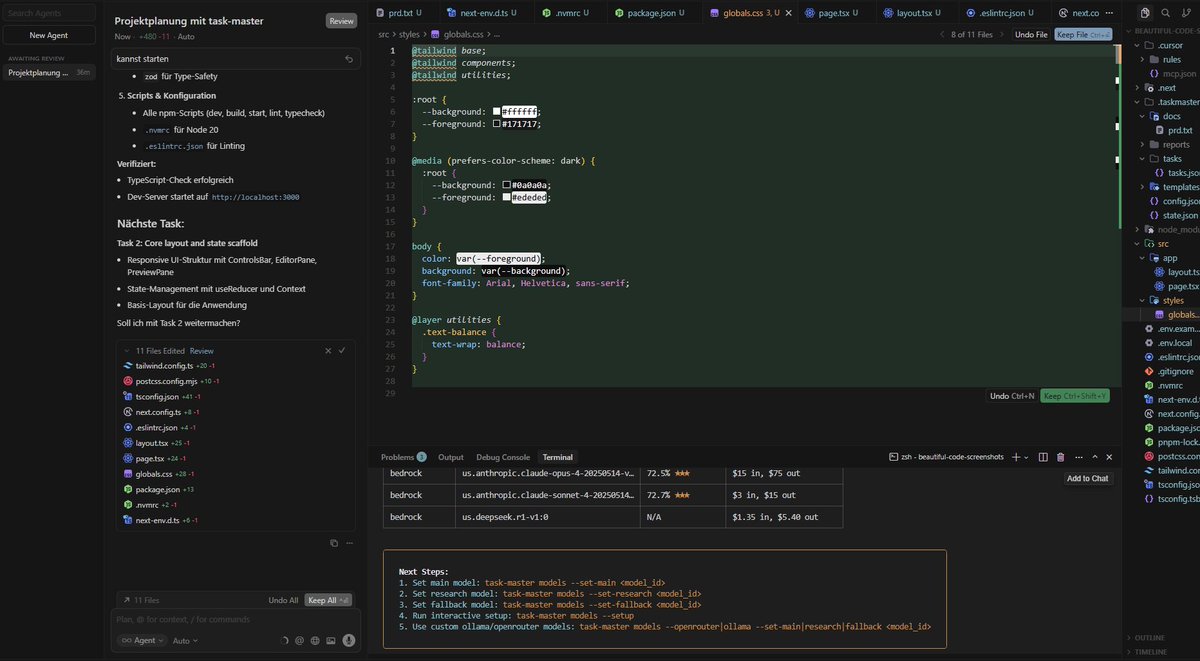Viewport: 1200px width, 661px height.
Task: Click the Keep File button
Action: (x=1083, y=34)
